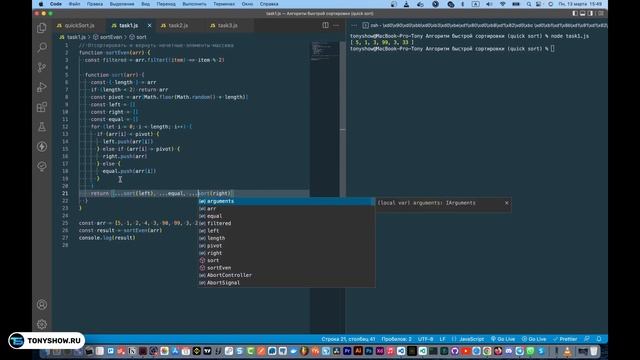Click the editor minimap
The width and height of the screenshot is (640, 360).
(324, 187)
